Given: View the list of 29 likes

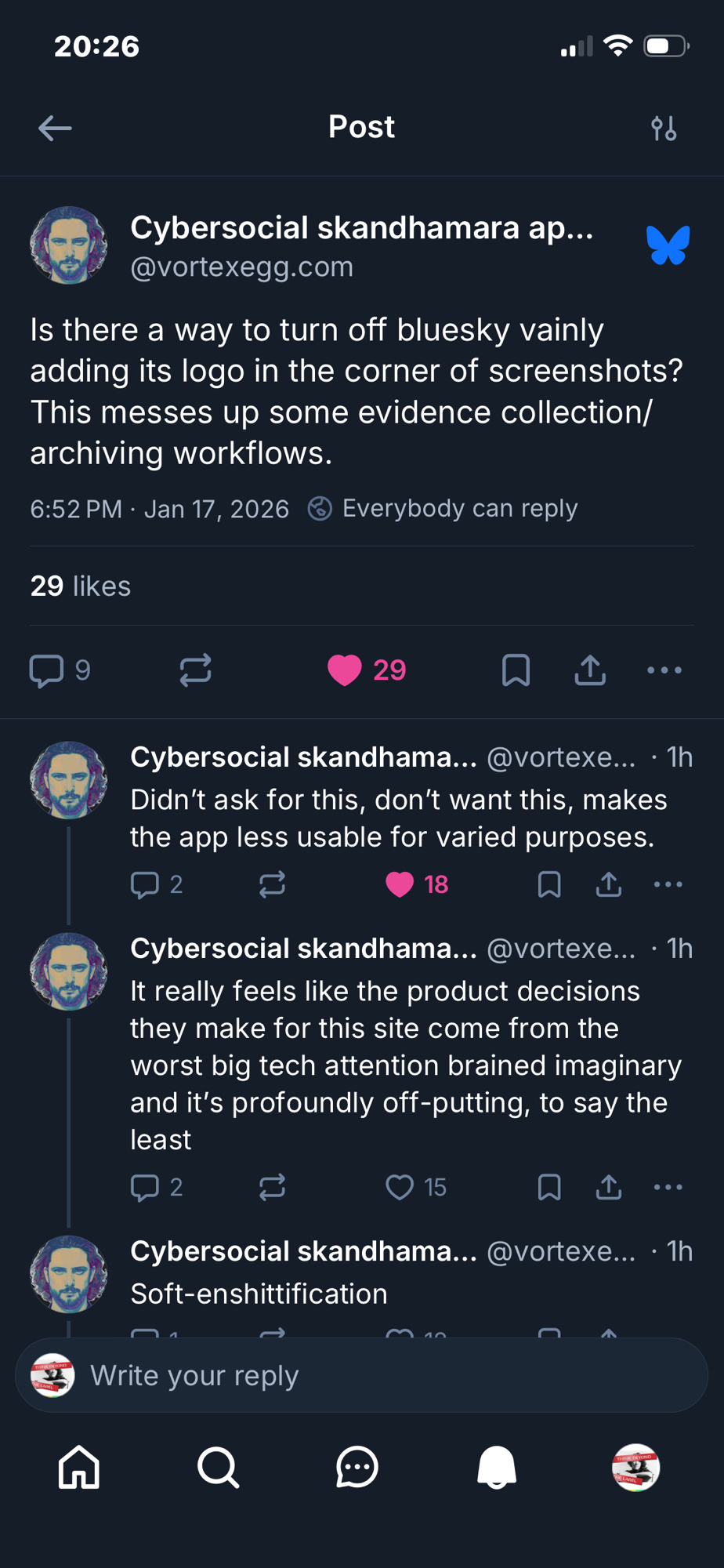Looking at the screenshot, I should [x=80, y=586].
